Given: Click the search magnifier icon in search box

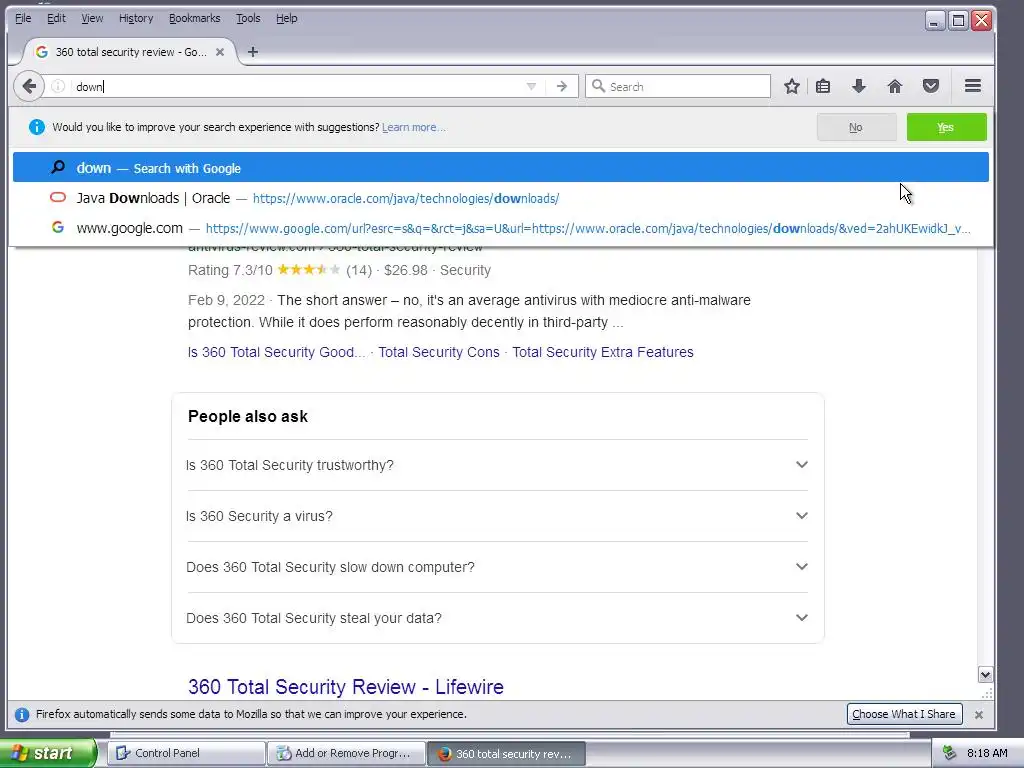Looking at the screenshot, I should (x=598, y=86).
